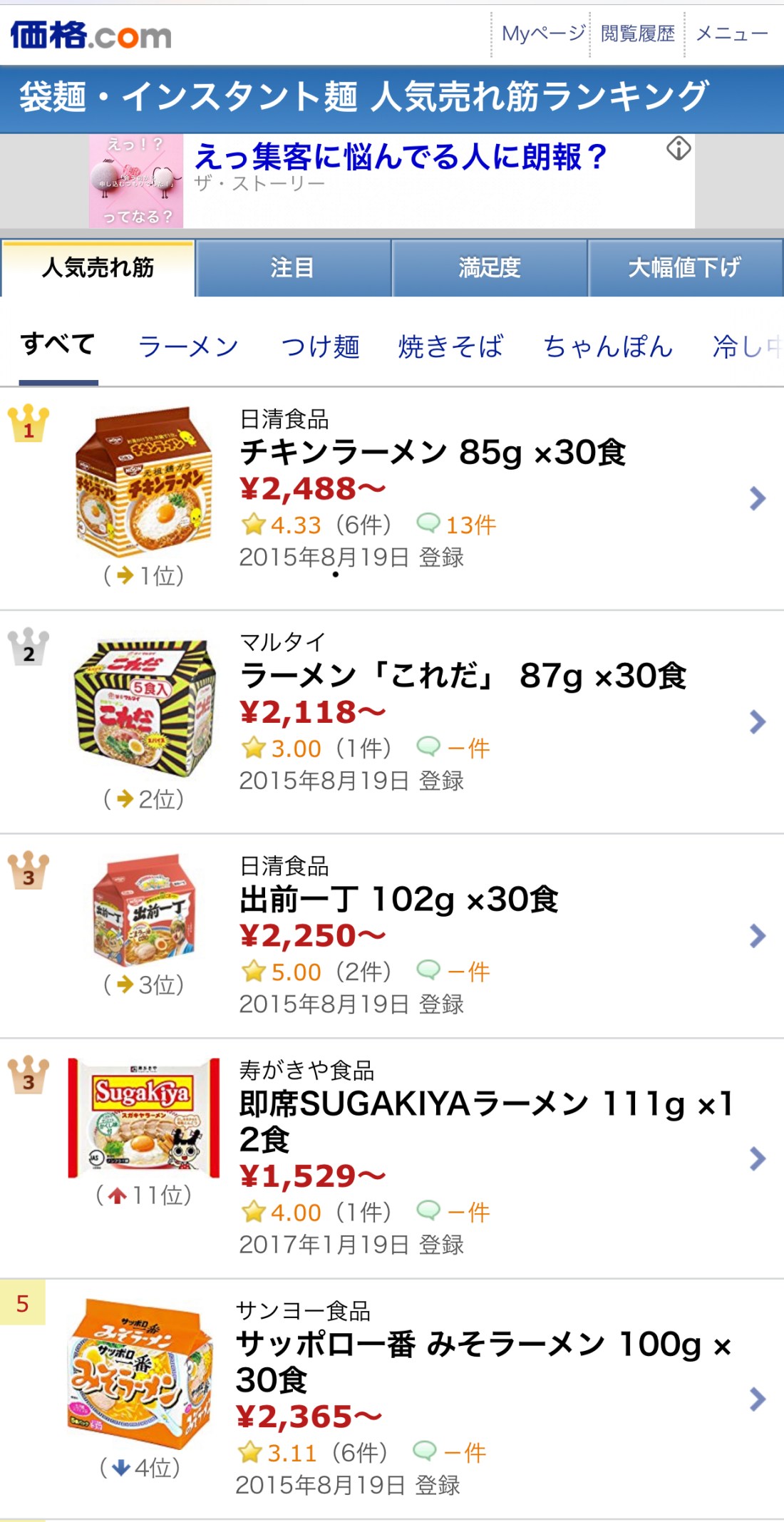Switch to the 満足度 tab
The height and width of the screenshot is (1522, 784).
coord(489,268)
